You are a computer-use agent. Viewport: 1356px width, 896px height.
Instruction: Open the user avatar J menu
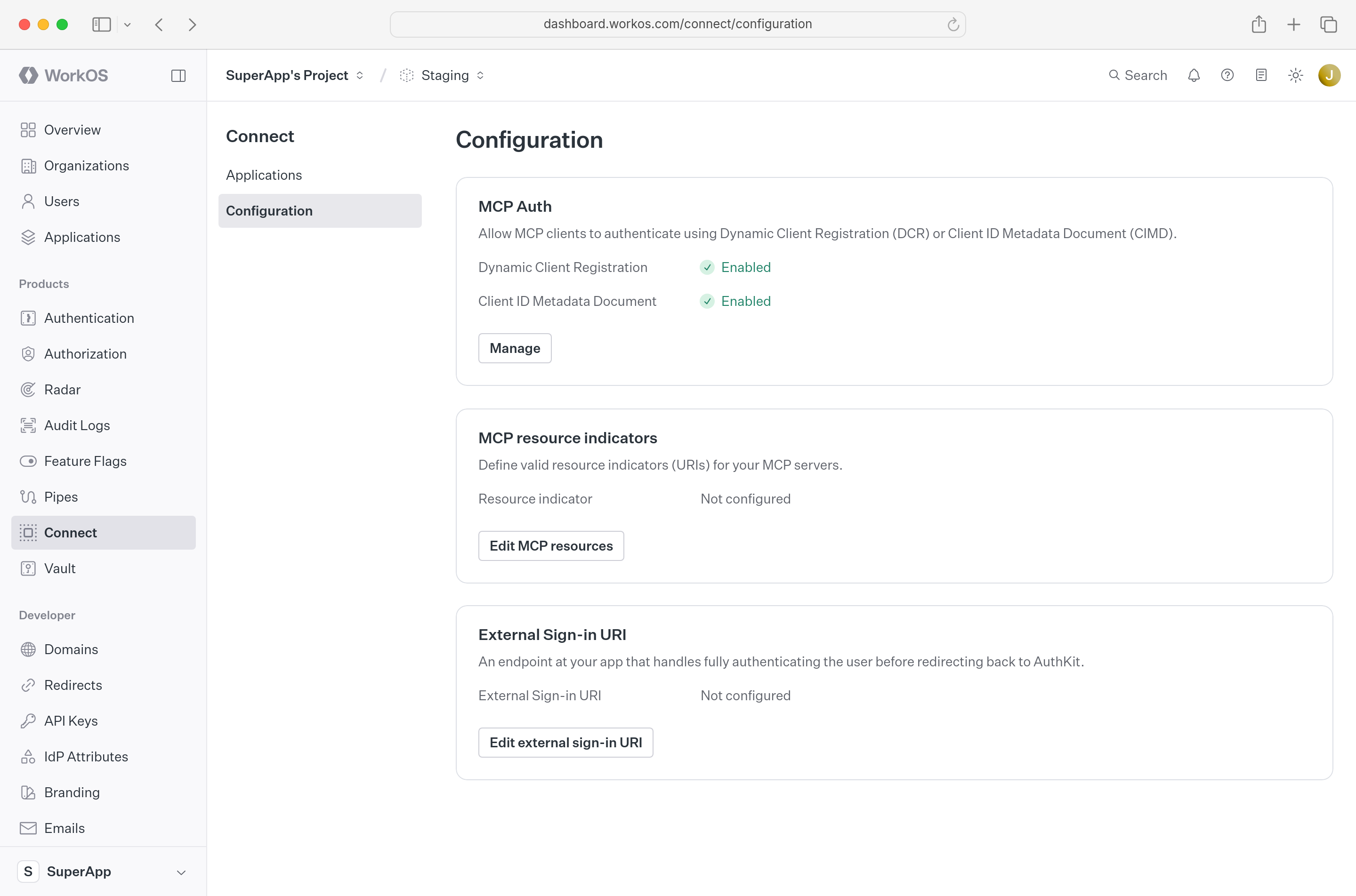click(1329, 75)
